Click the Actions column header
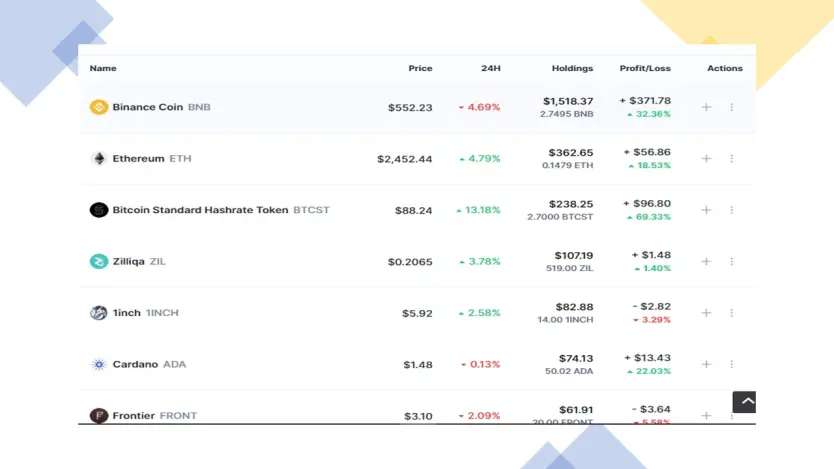The image size is (834, 469). tap(724, 68)
